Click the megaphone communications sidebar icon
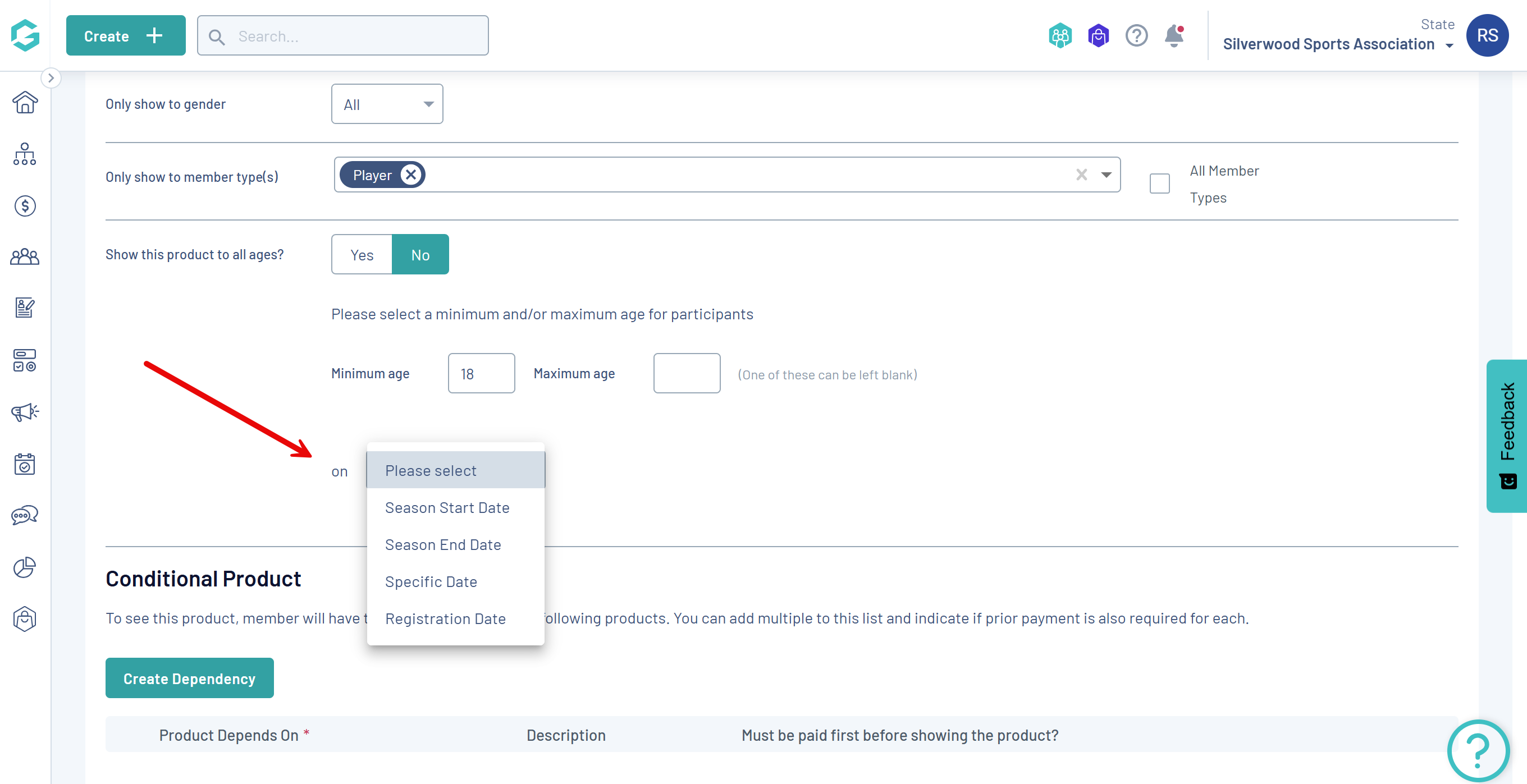This screenshot has width=1527, height=784. (x=25, y=412)
